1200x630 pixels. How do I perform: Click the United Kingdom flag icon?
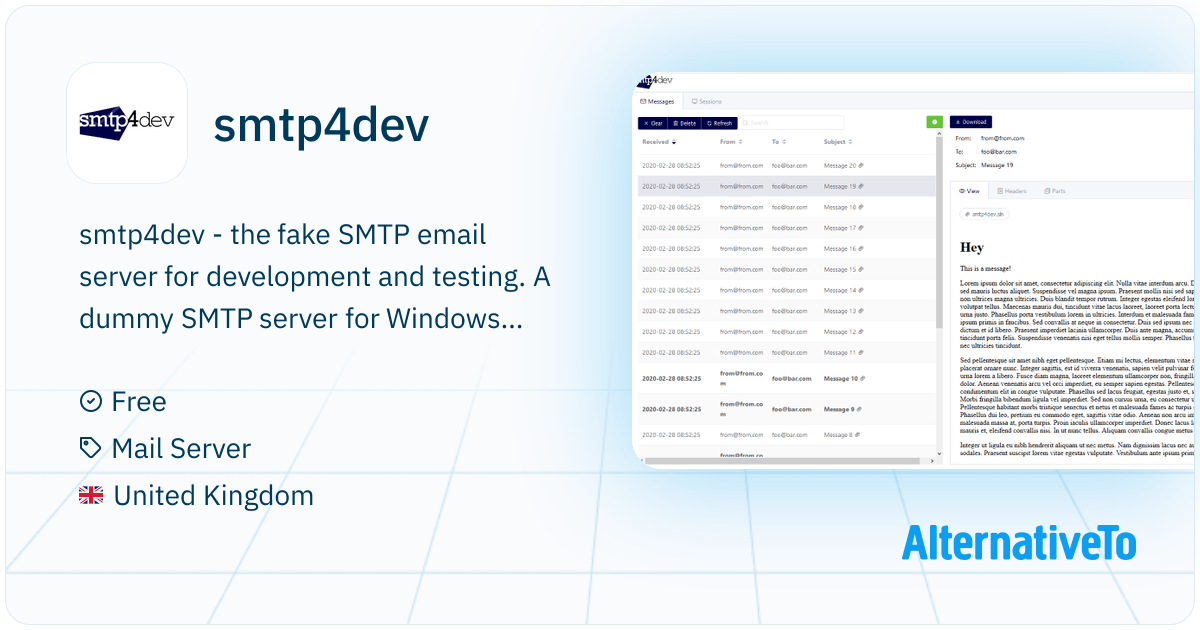tap(91, 495)
